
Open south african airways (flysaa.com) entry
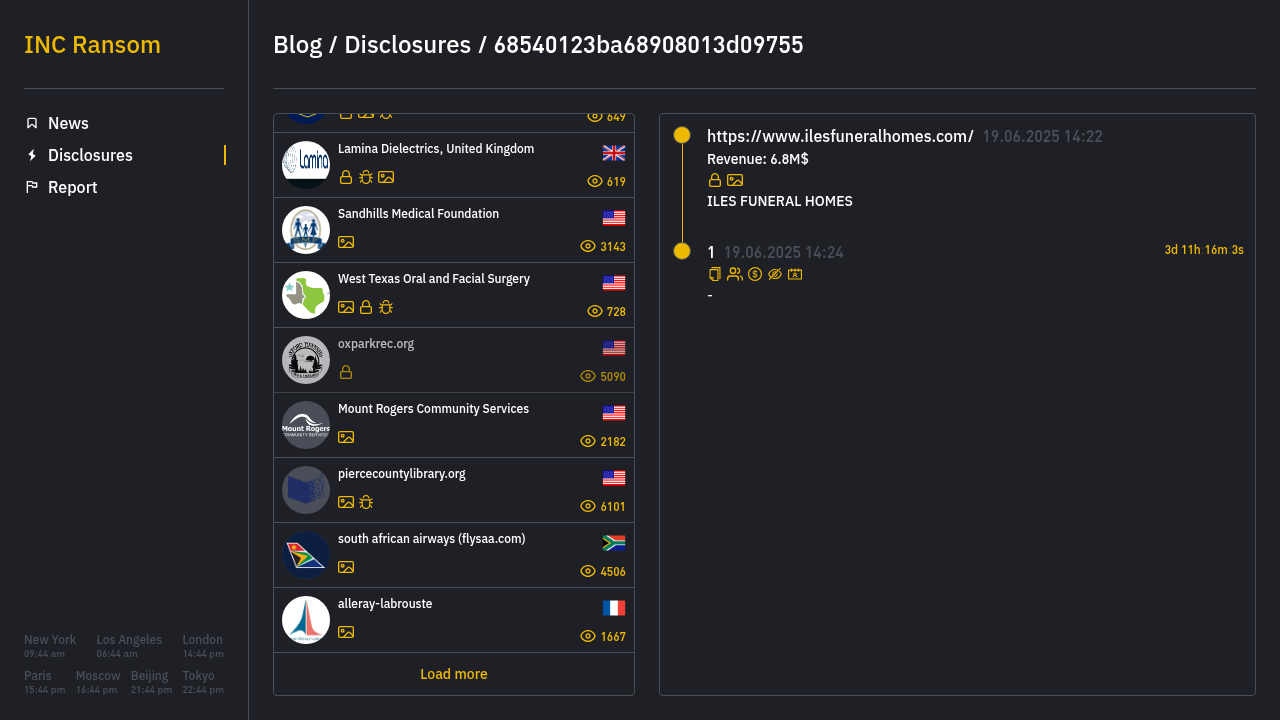pyautogui.click(x=454, y=555)
